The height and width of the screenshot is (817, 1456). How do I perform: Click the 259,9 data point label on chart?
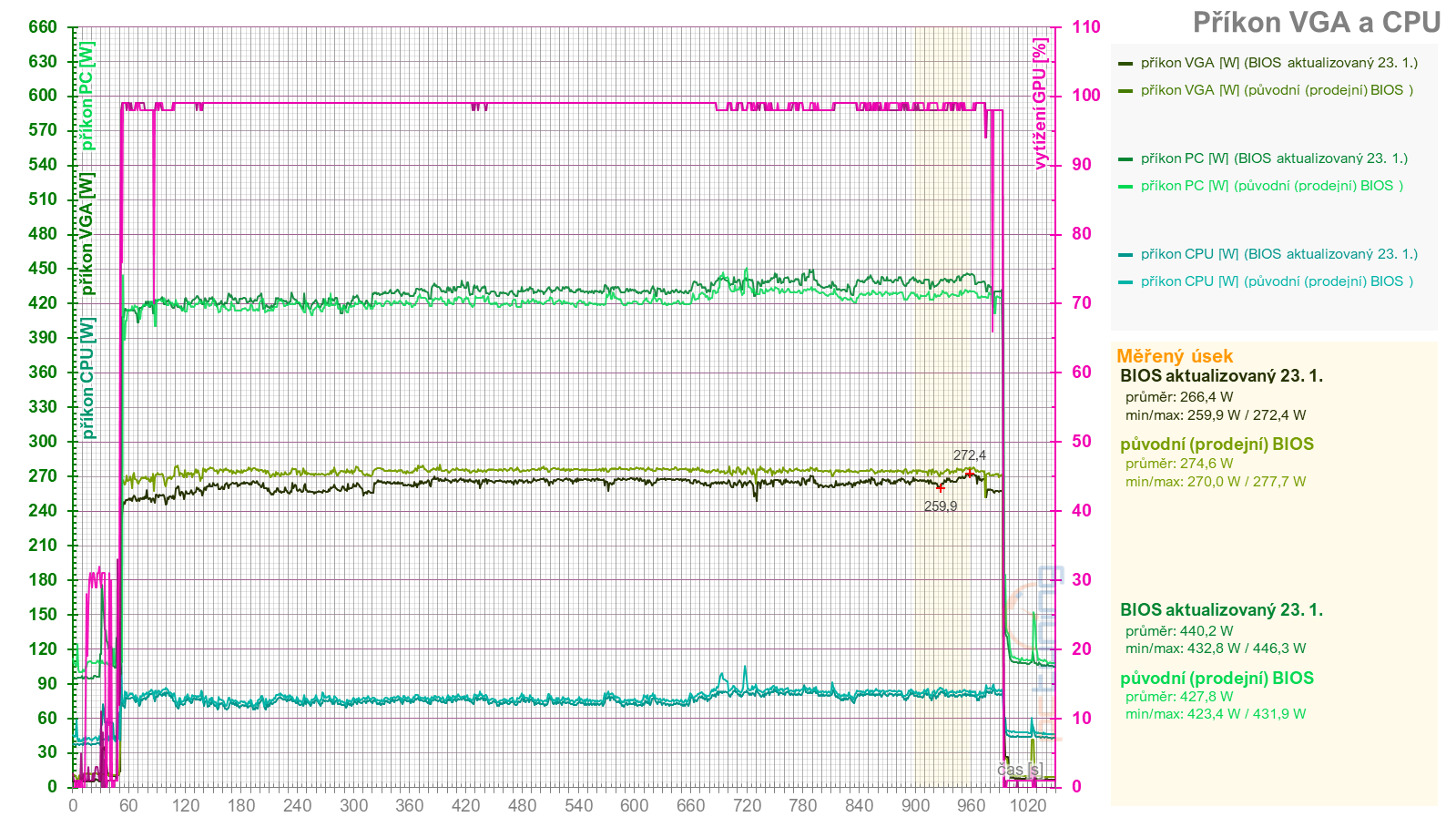point(941,506)
